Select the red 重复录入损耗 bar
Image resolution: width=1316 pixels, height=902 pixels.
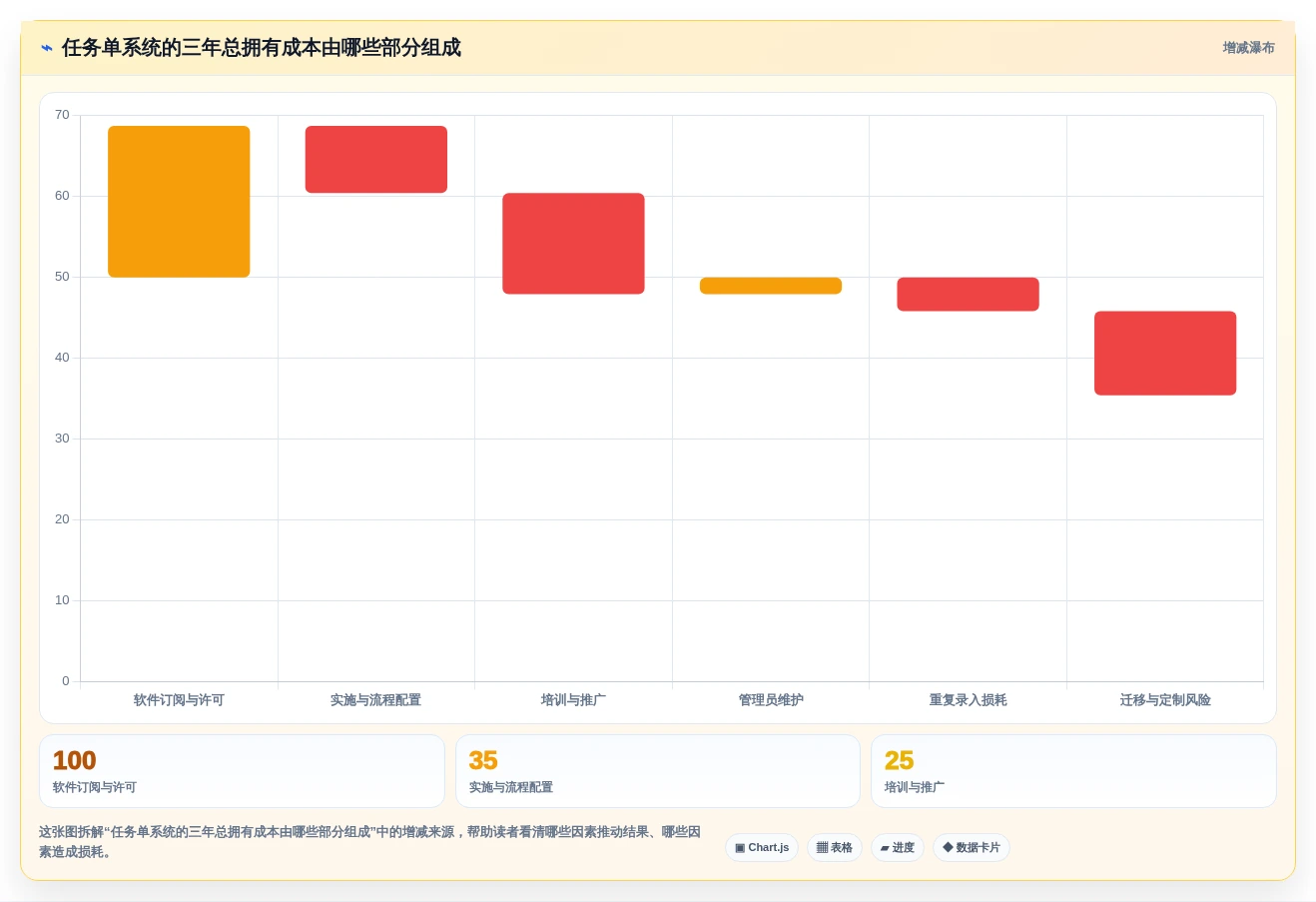click(968, 295)
